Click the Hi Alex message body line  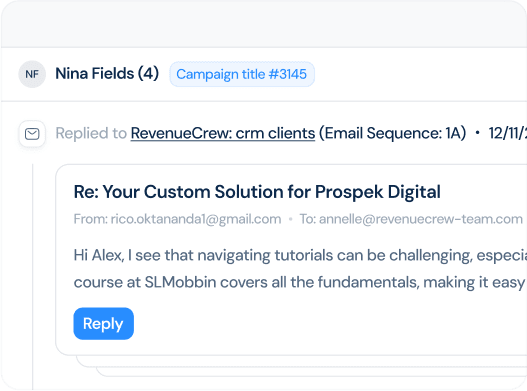point(300,256)
